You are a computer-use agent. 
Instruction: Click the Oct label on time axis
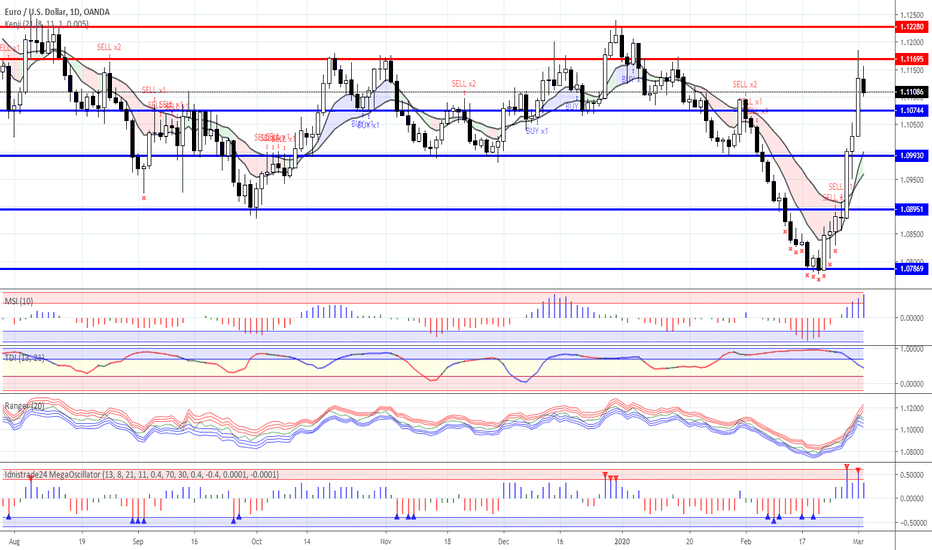pos(256,542)
